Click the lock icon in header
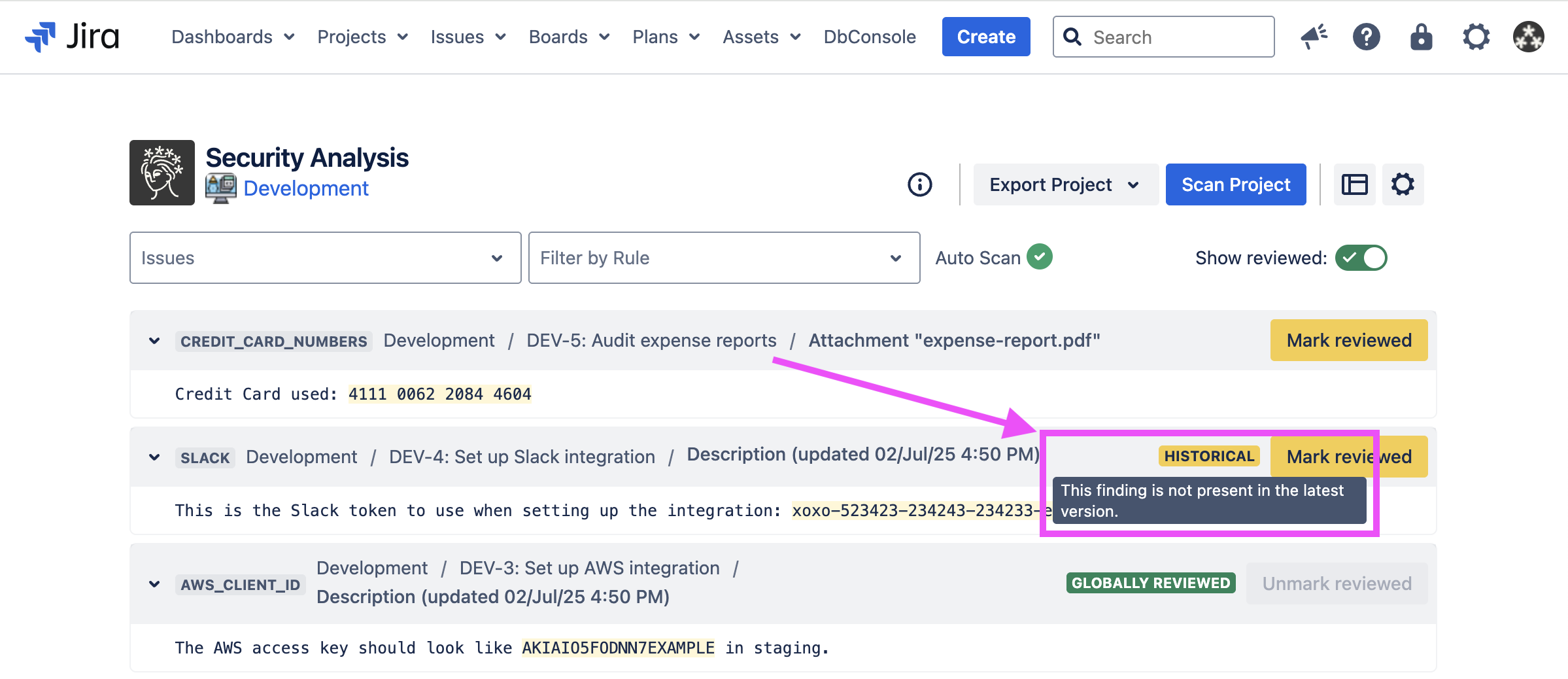This screenshot has height=679, width=1568. click(1421, 37)
